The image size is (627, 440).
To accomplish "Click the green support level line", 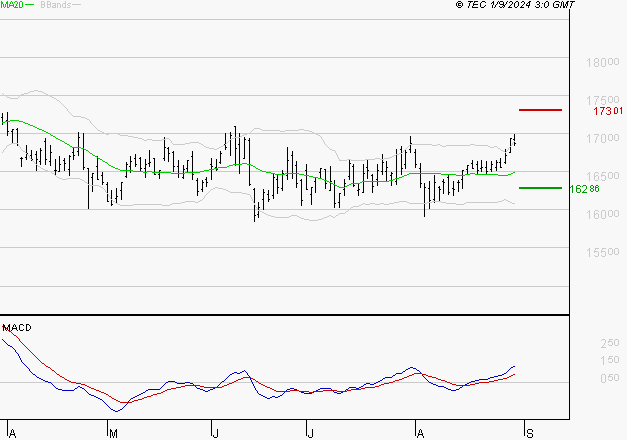I will [540, 188].
